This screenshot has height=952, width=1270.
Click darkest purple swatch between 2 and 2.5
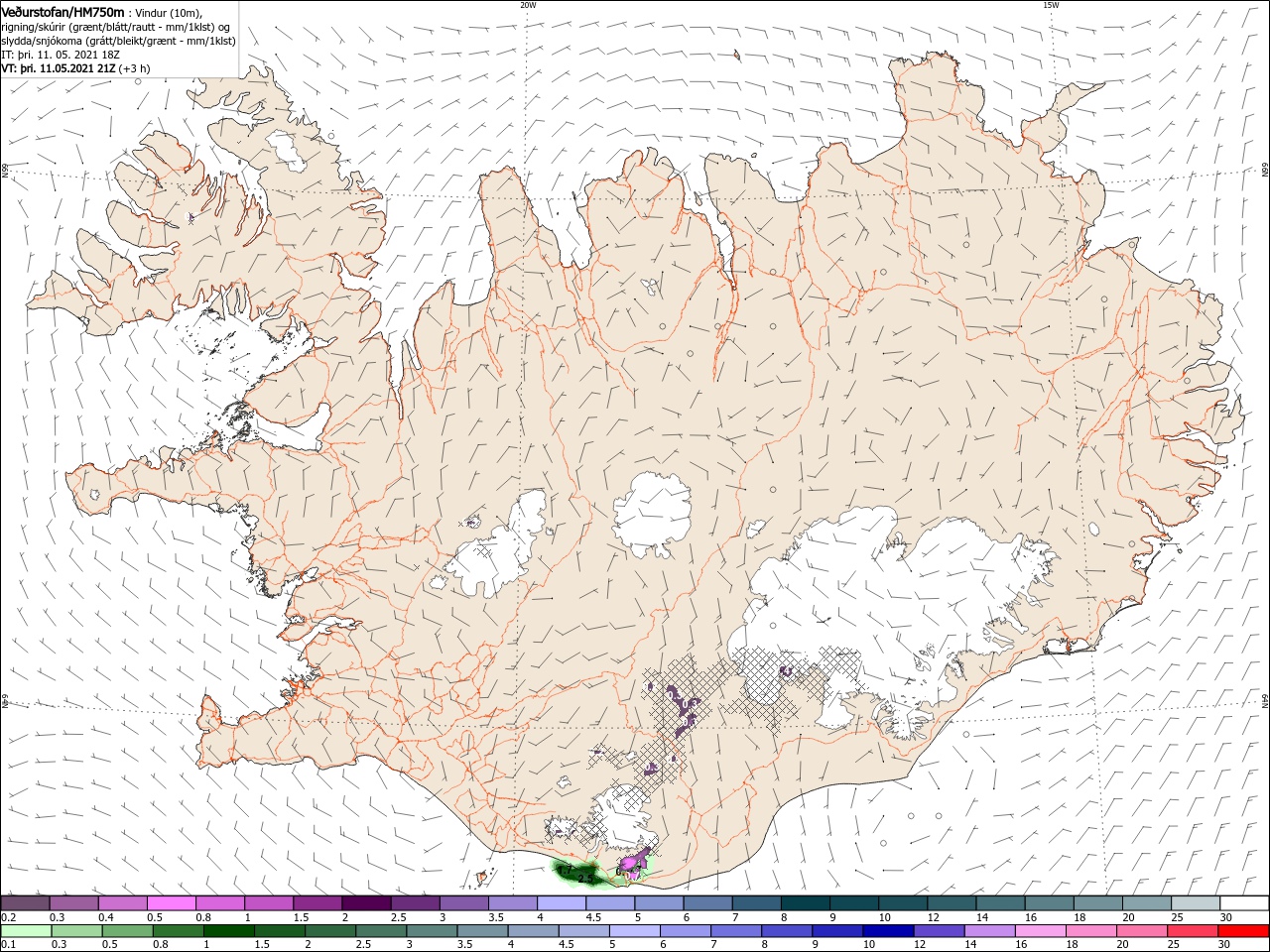coord(366,903)
